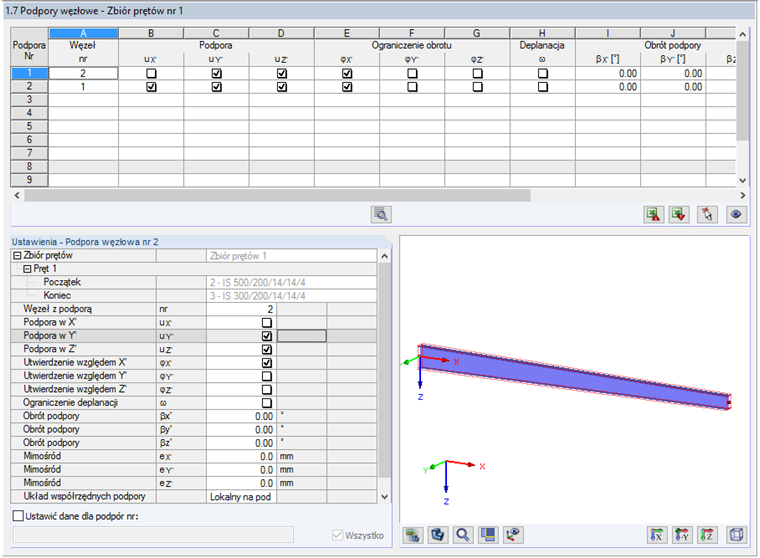Click the zoom magnifier icon below the preview

(x=463, y=535)
